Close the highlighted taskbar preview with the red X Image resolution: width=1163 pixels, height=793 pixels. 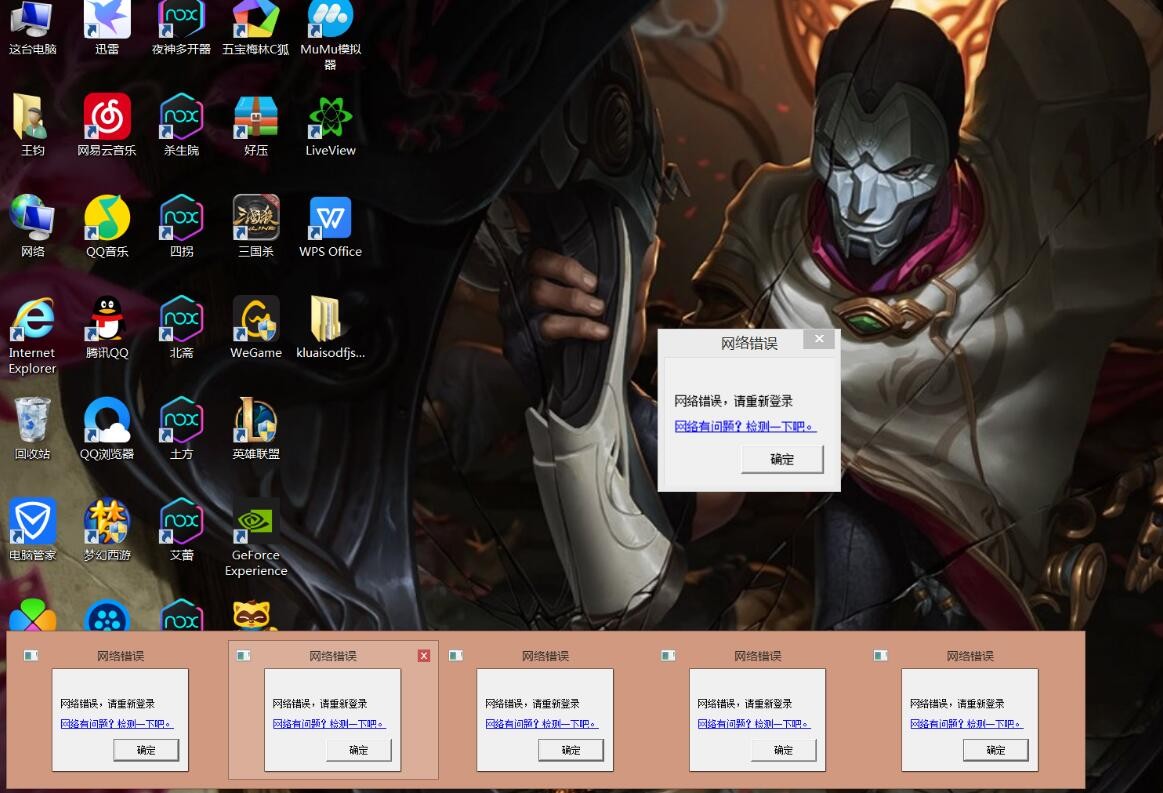pos(424,656)
